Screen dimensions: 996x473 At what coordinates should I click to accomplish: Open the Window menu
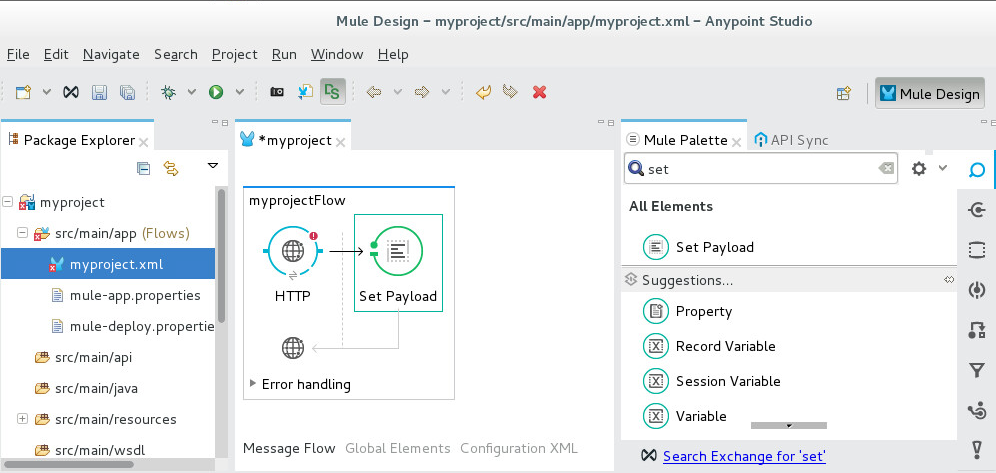click(337, 55)
